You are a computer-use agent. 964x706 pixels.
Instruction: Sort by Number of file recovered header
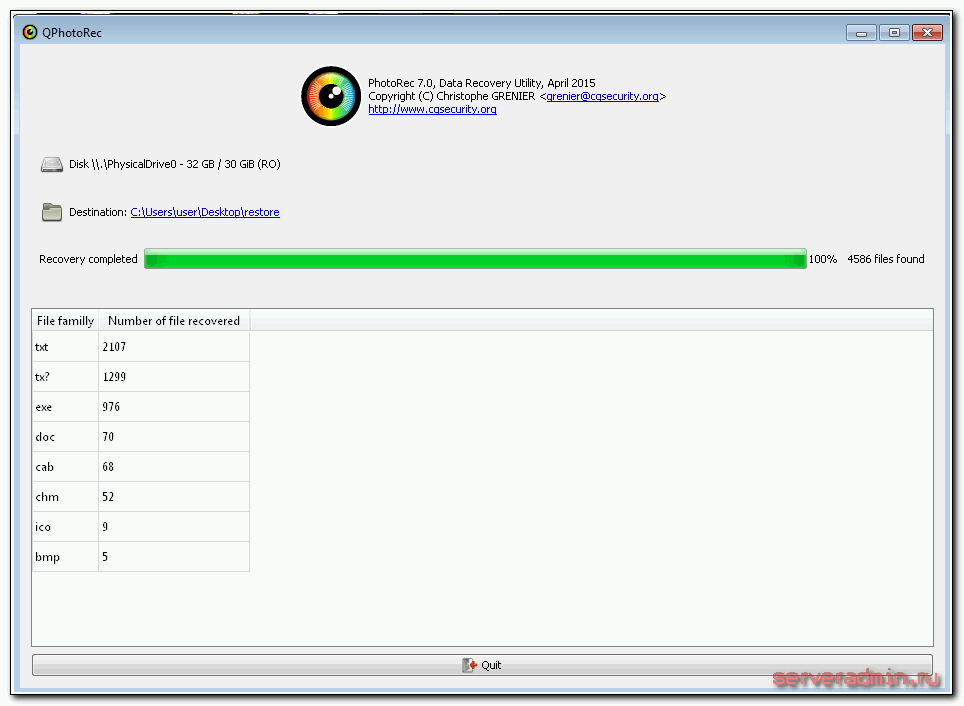(174, 321)
